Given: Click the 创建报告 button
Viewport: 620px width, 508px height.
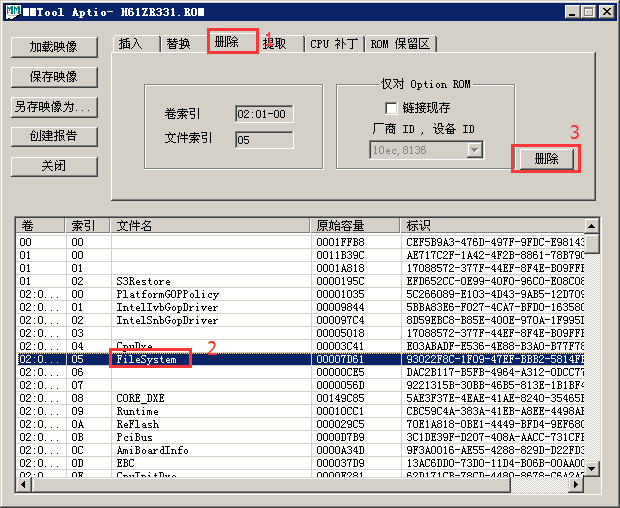Looking at the screenshot, I should click(54, 136).
